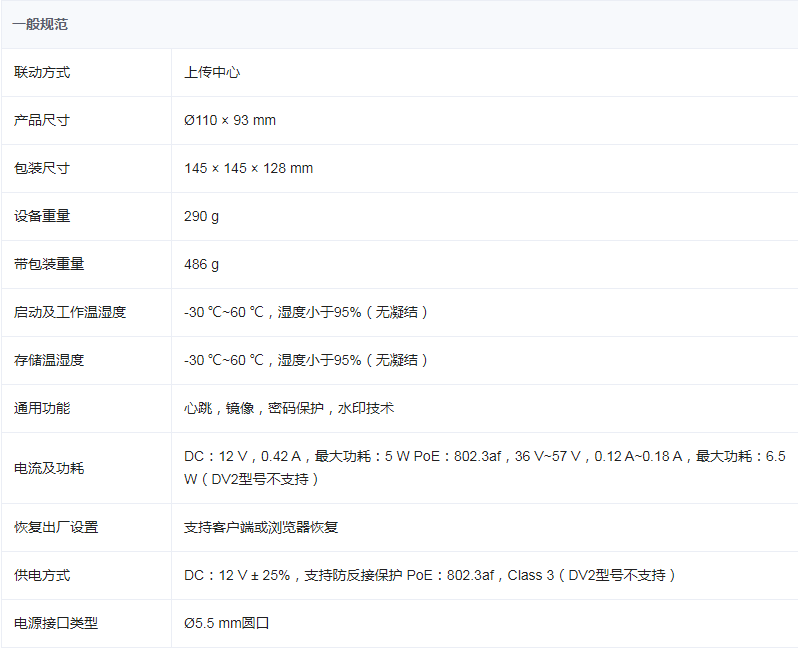Click the 上传中心 value cell
Screen dimensions: 798x648
coord(212,72)
